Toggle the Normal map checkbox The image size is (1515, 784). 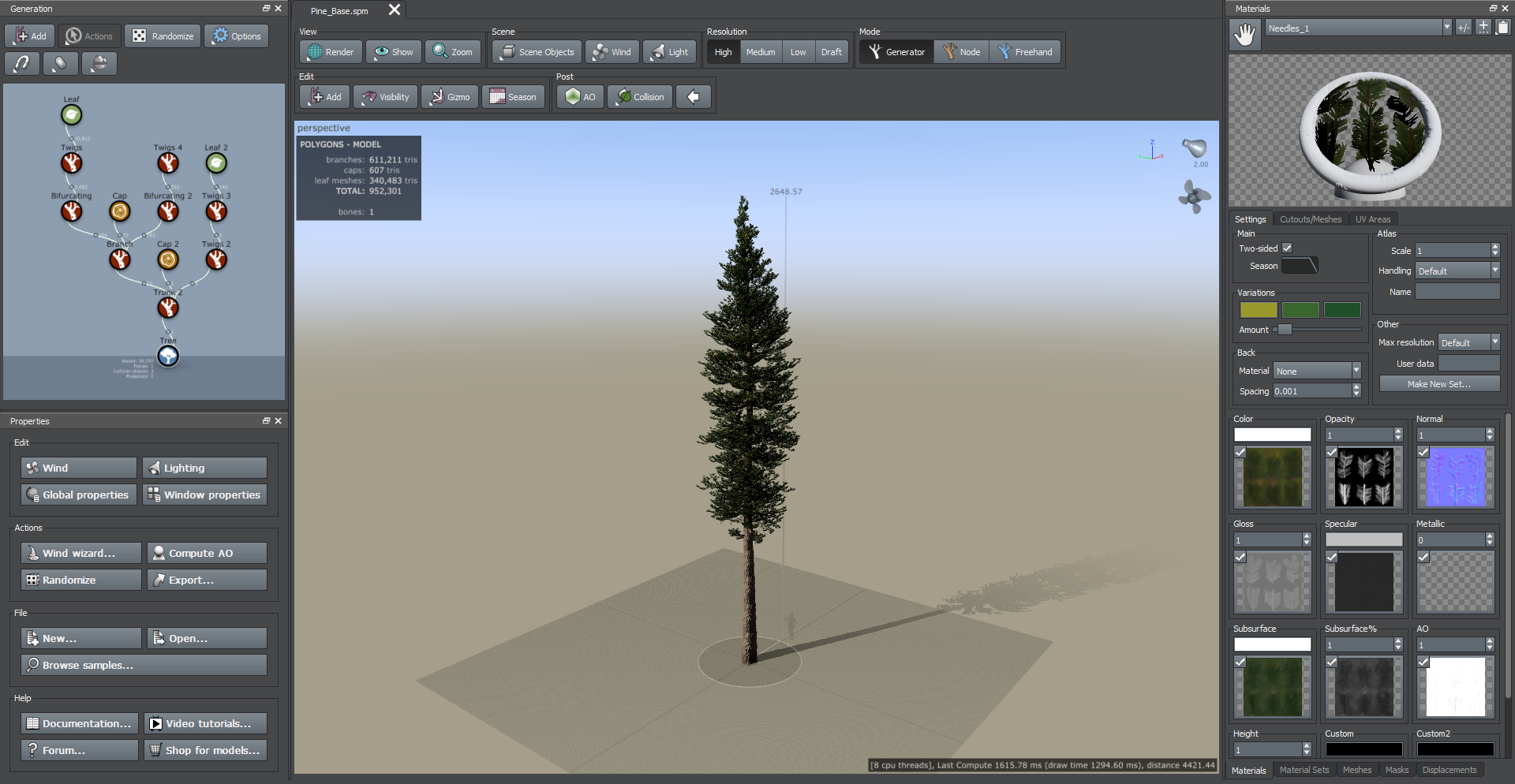click(x=1423, y=452)
